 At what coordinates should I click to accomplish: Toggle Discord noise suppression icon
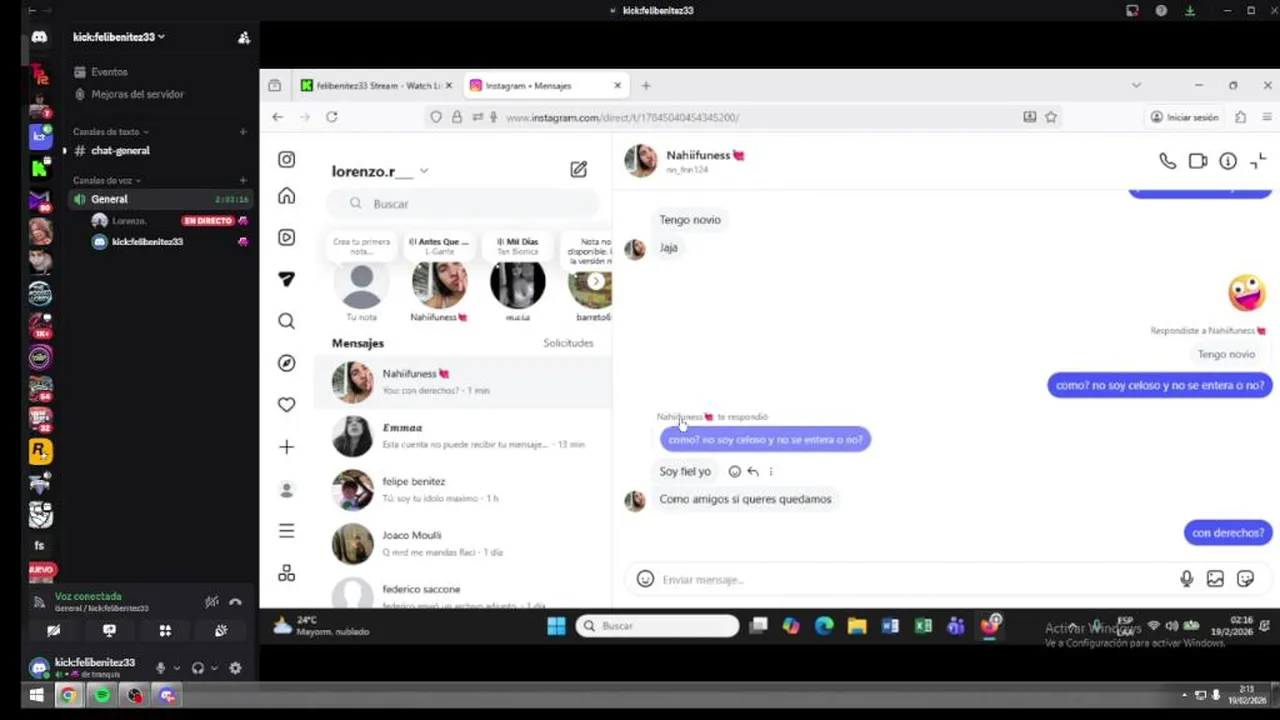(x=212, y=602)
